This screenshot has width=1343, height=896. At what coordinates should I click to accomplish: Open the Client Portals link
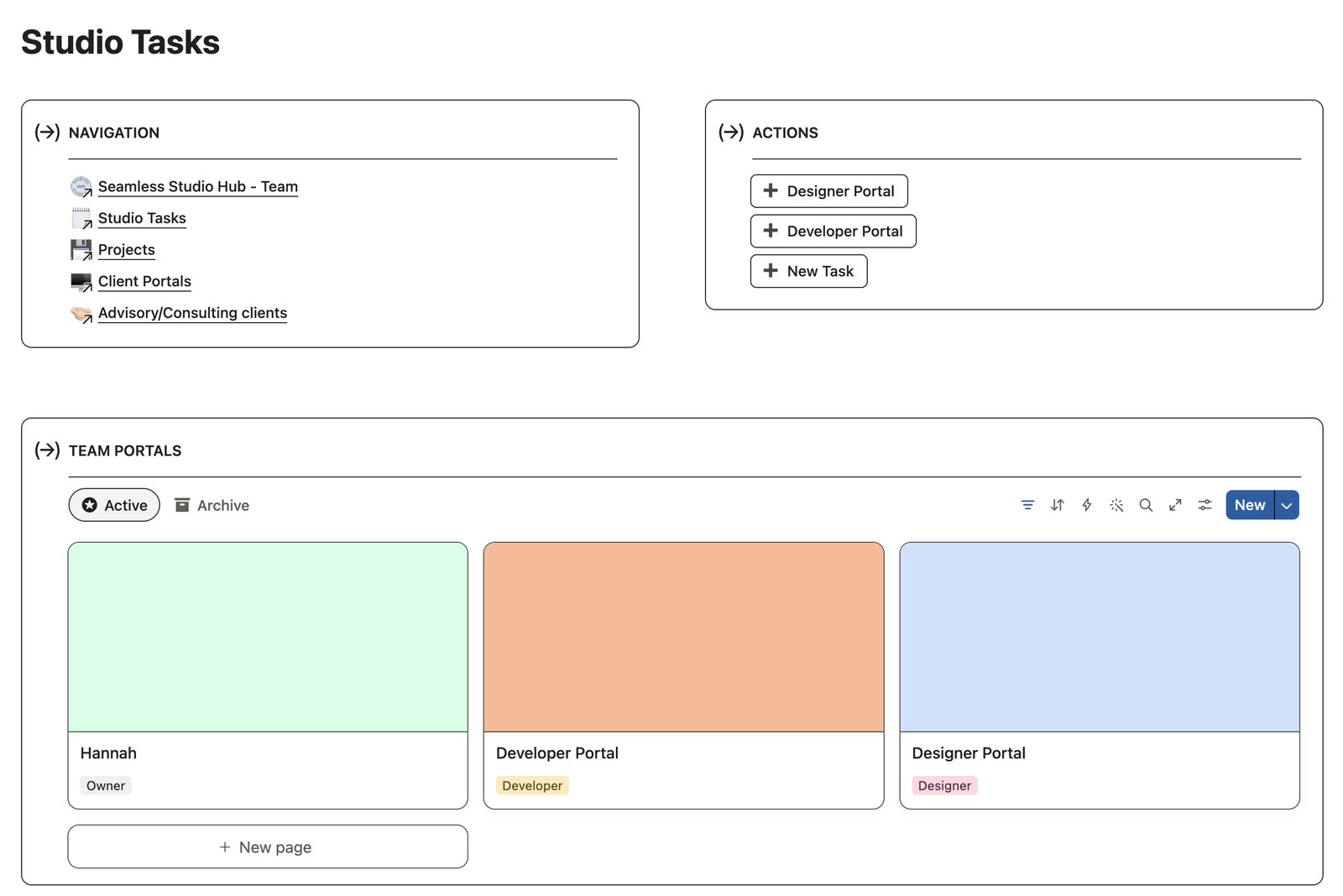144,282
